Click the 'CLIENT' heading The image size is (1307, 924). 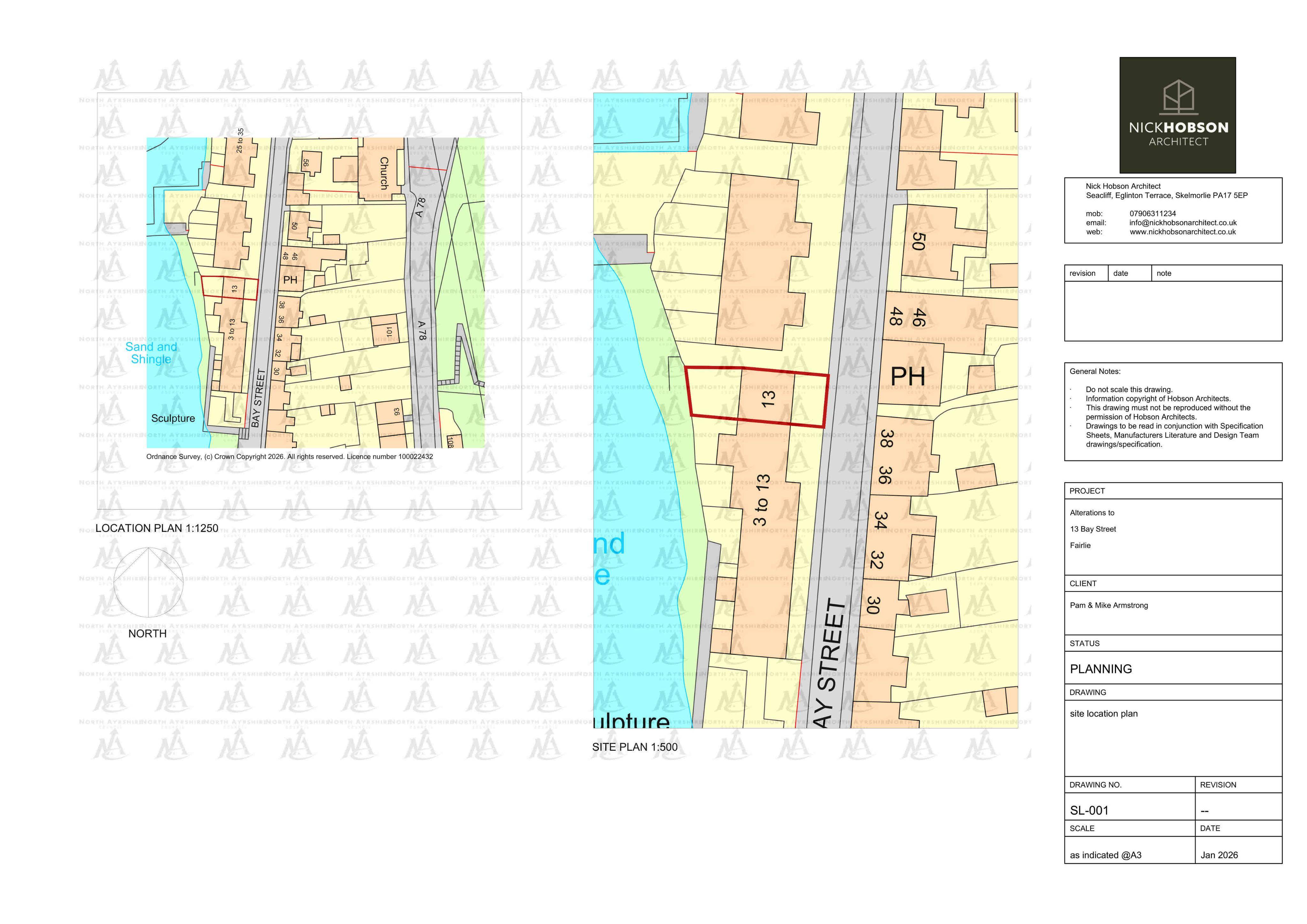point(1083,584)
